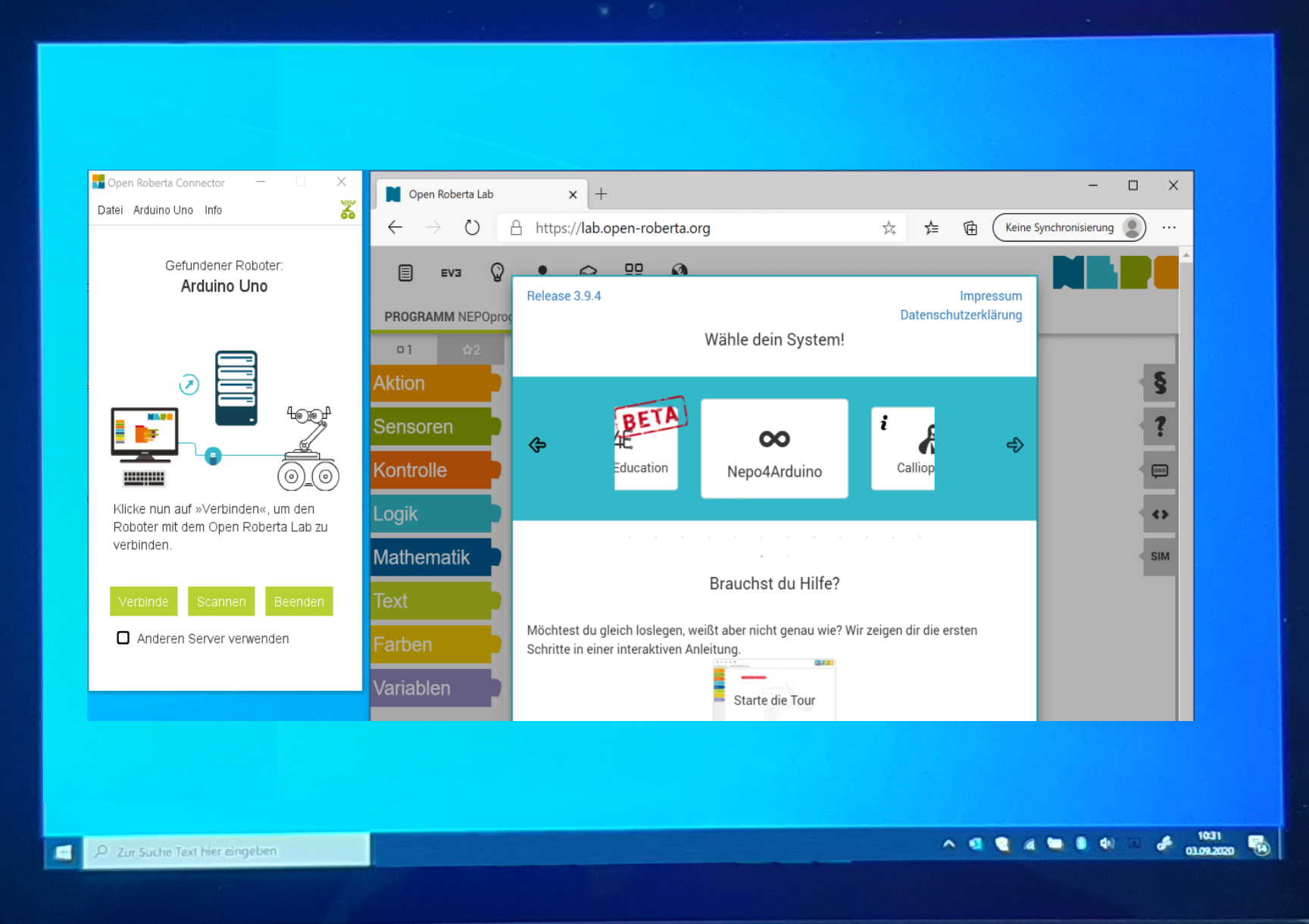Viewport: 1309px width, 924px height.
Task: Open the Sensoren block category
Action: (436, 426)
